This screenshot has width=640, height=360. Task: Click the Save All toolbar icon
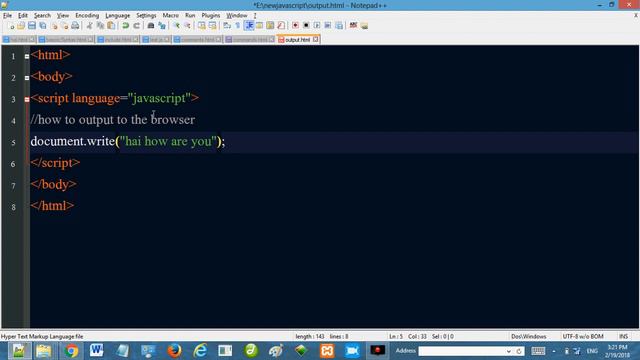[42, 26]
